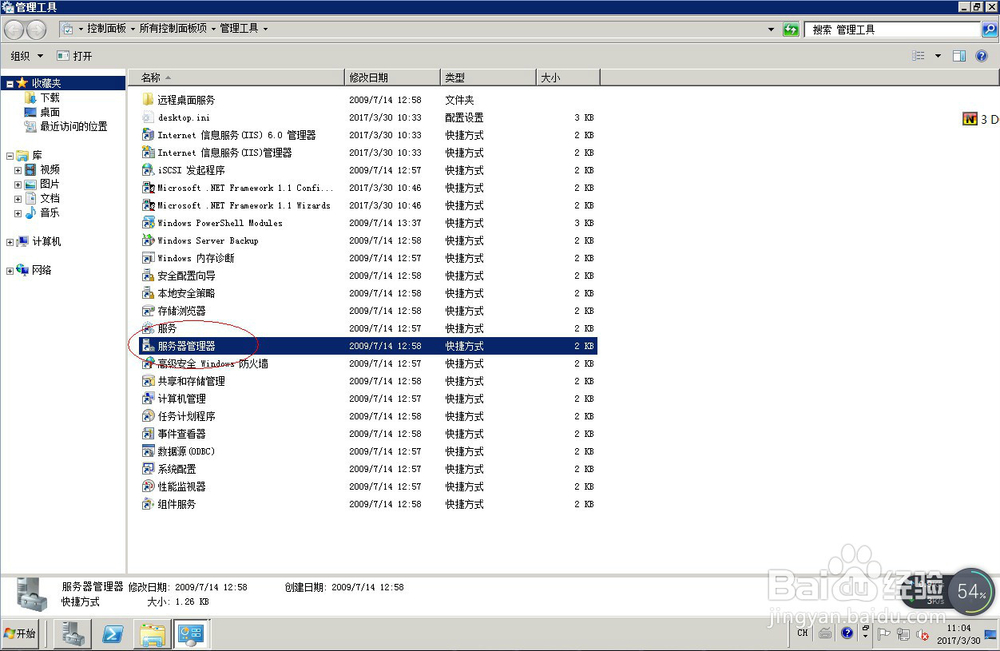Select the 本地安全策略 icon
The height and width of the screenshot is (651, 1000).
tap(148, 293)
